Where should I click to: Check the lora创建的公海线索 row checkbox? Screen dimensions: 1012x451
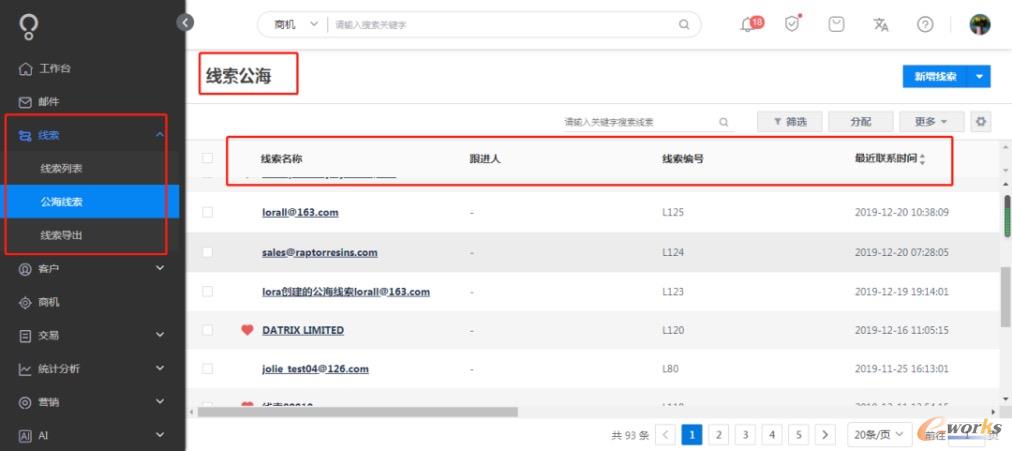coord(207,292)
